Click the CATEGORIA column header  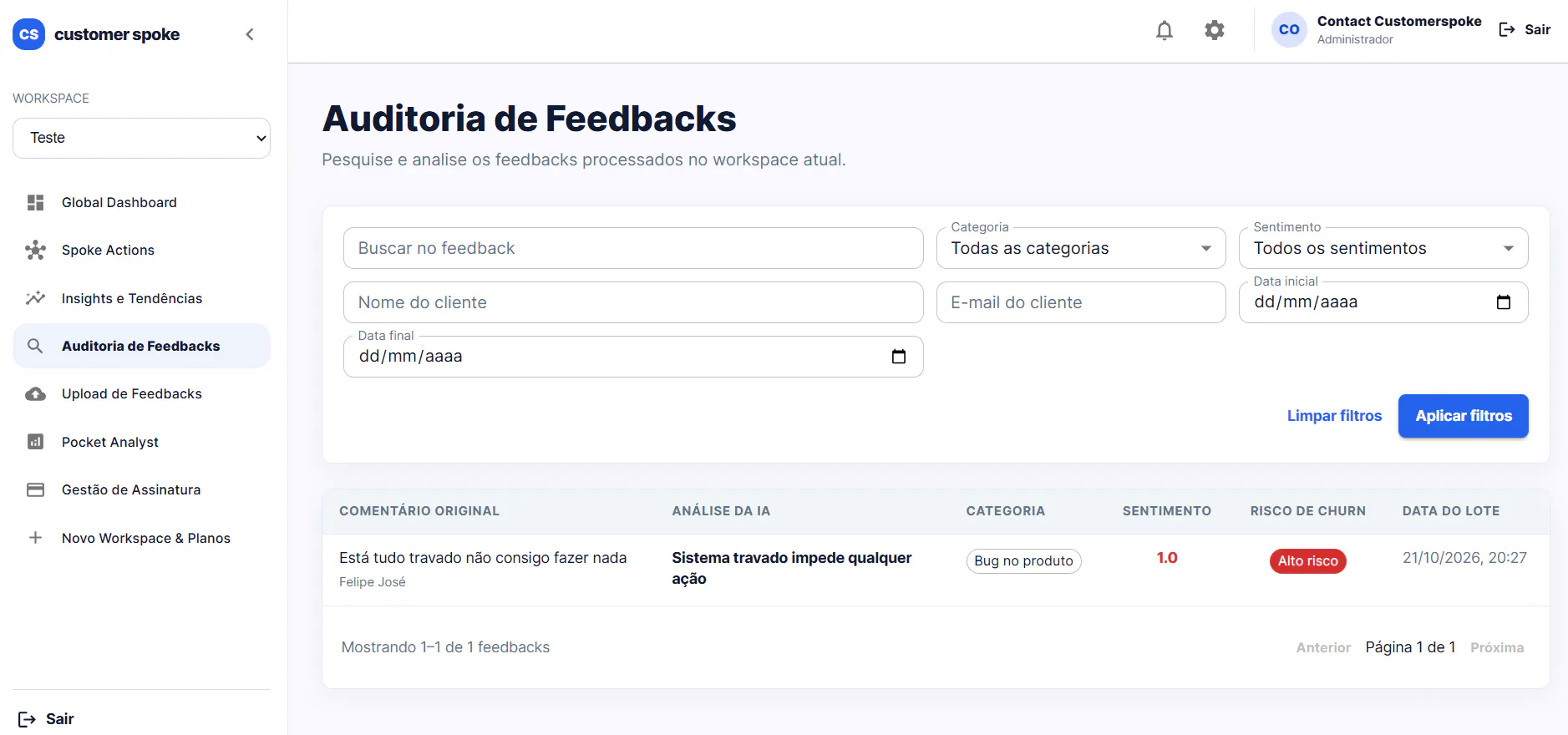point(1006,511)
